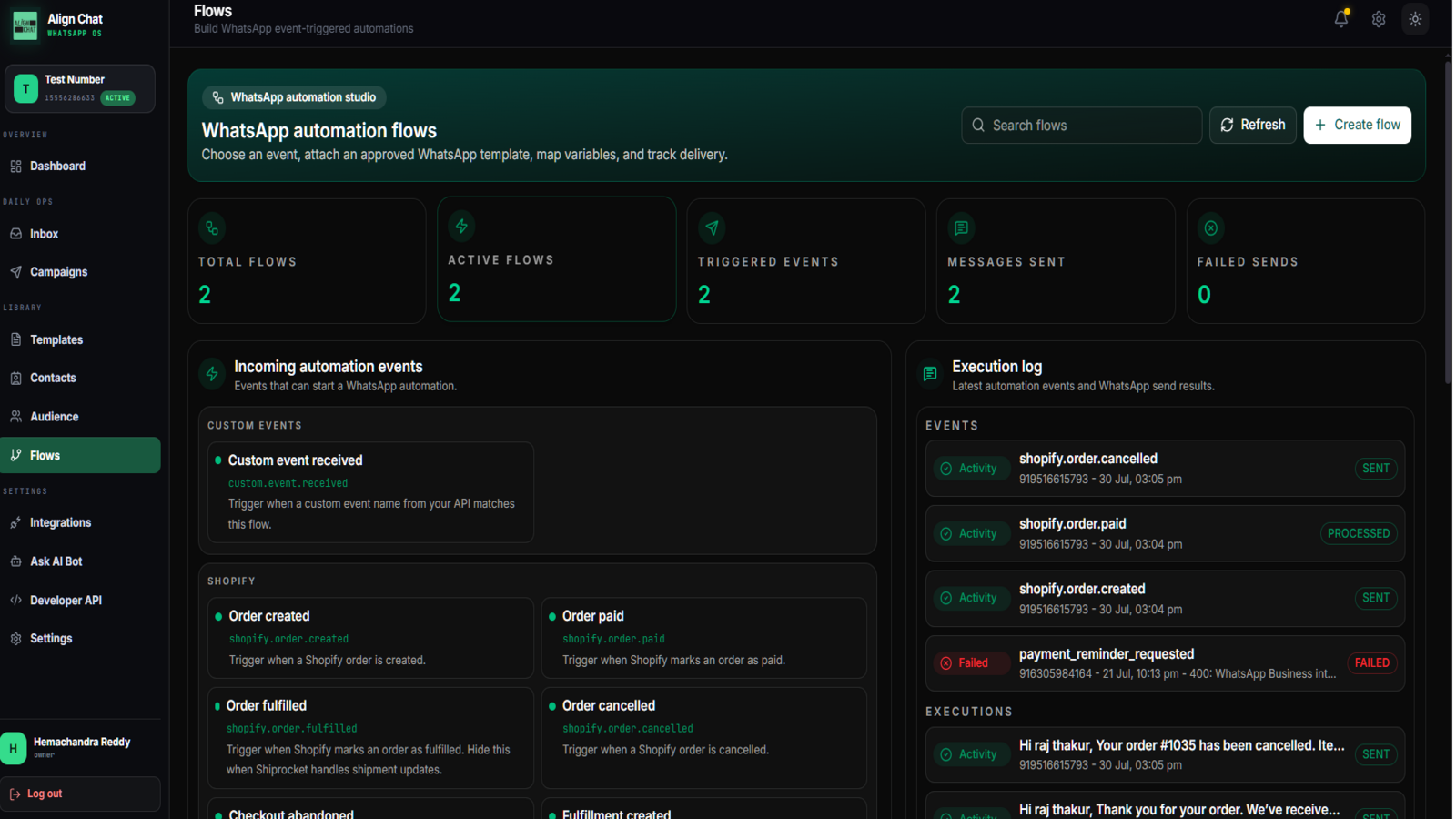Click the SENT badge for shopify.order.cancelled
The image size is (1456, 819).
tap(1375, 469)
